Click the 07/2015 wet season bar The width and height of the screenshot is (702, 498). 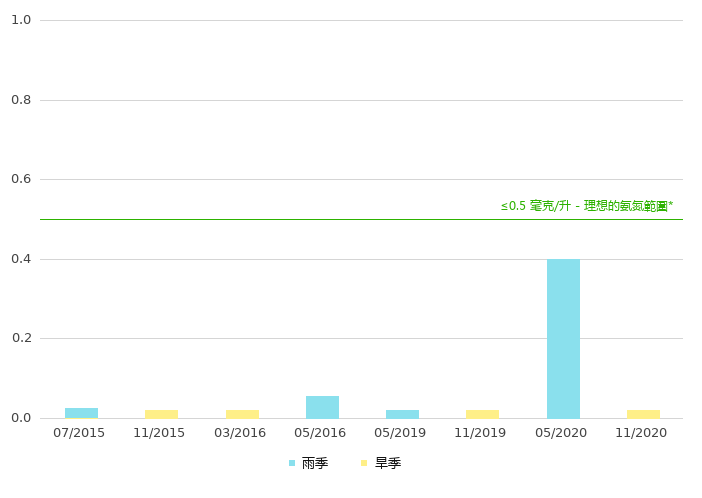coord(81,412)
